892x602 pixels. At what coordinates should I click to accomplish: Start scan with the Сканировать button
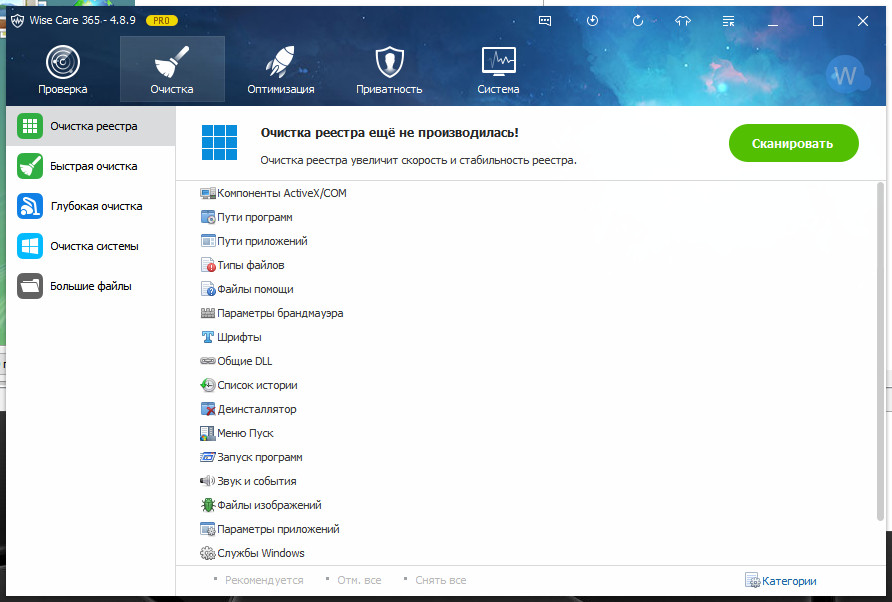794,143
